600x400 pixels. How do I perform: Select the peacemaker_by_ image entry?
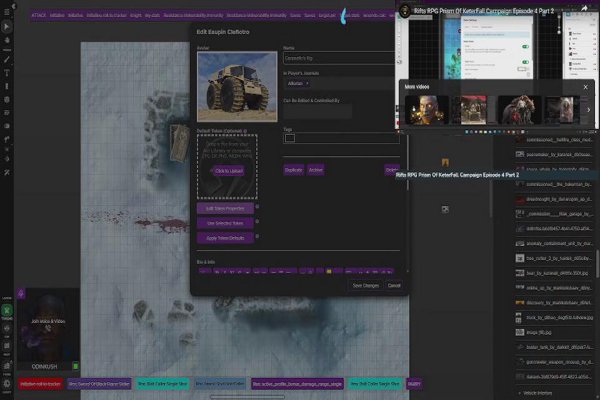pyautogui.click(x=554, y=155)
